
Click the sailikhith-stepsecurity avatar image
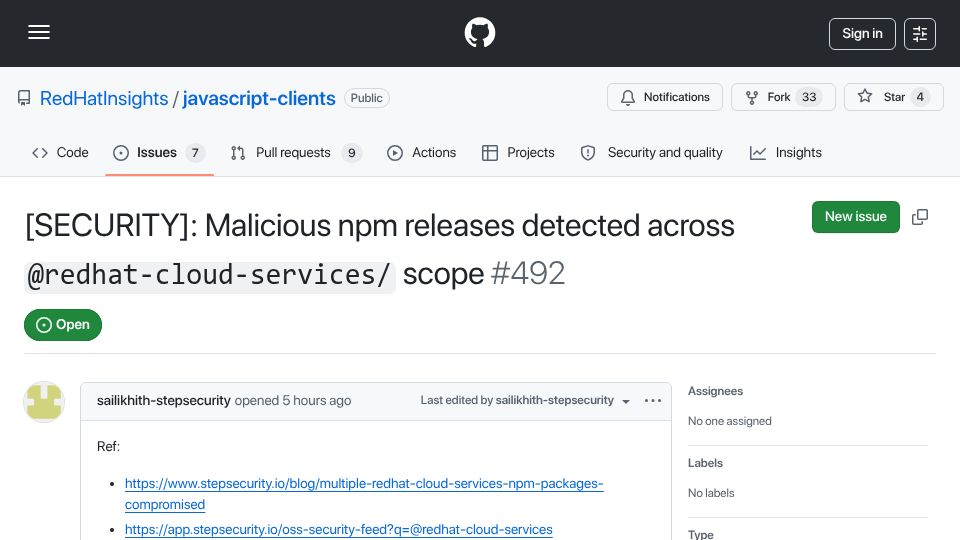coord(44,402)
